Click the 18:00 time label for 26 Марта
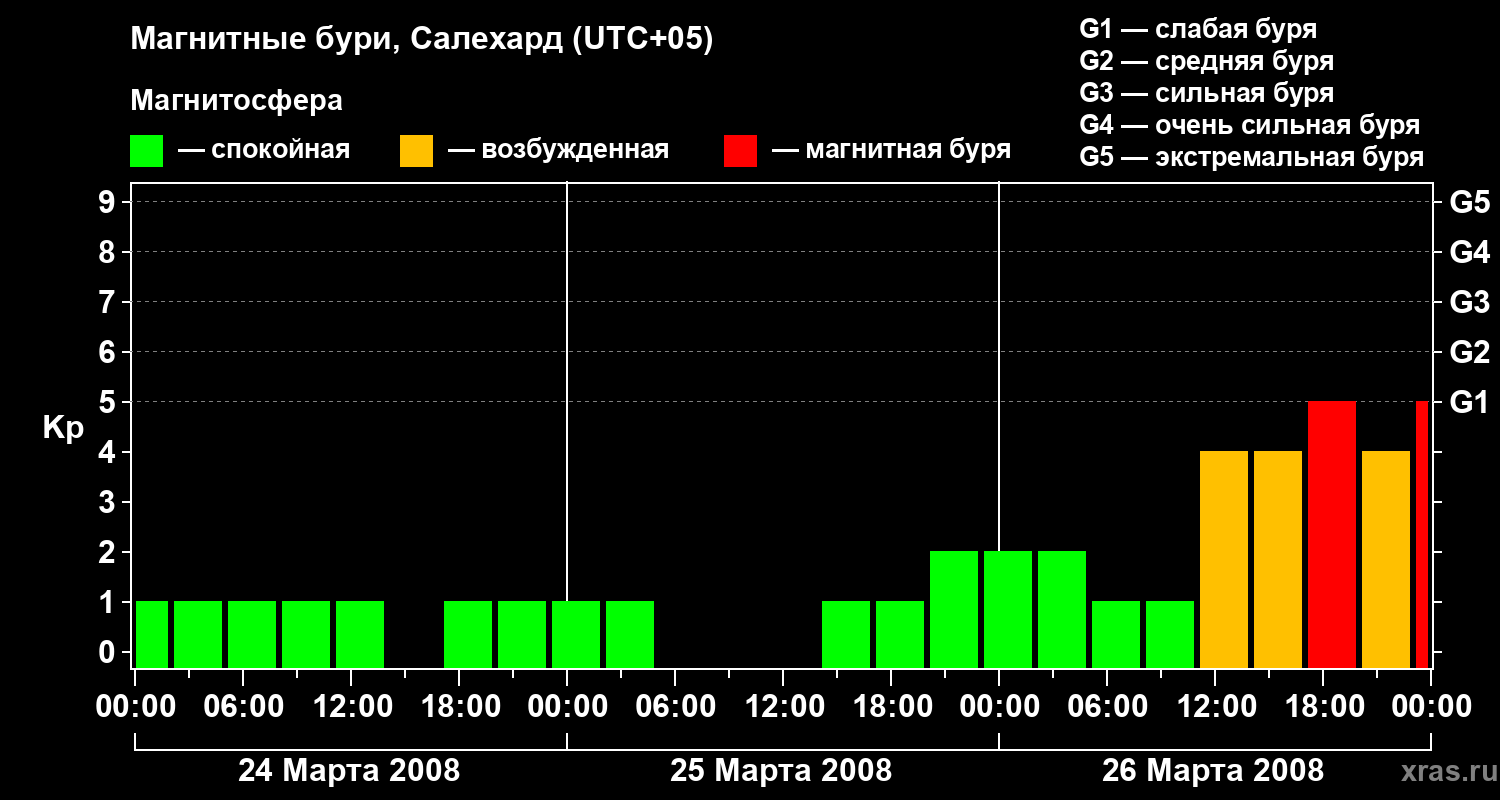Screen dimensions: 1500x800 (x=1323, y=706)
